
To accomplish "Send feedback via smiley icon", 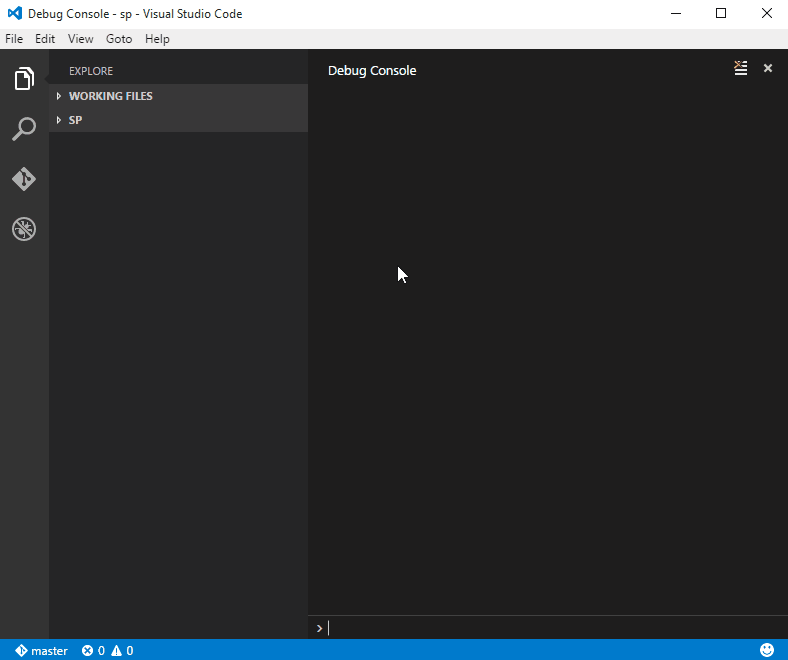I will (767, 650).
